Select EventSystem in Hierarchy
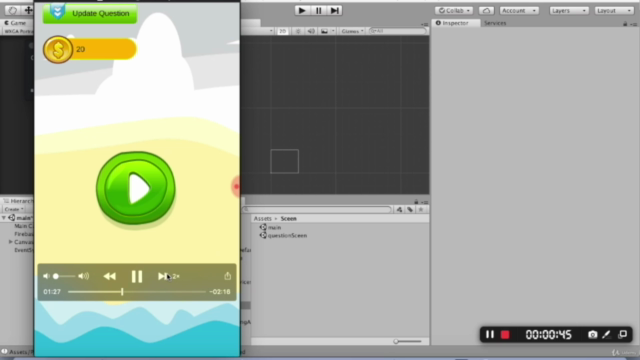Viewport: 640px width, 360px height. click(24, 250)
